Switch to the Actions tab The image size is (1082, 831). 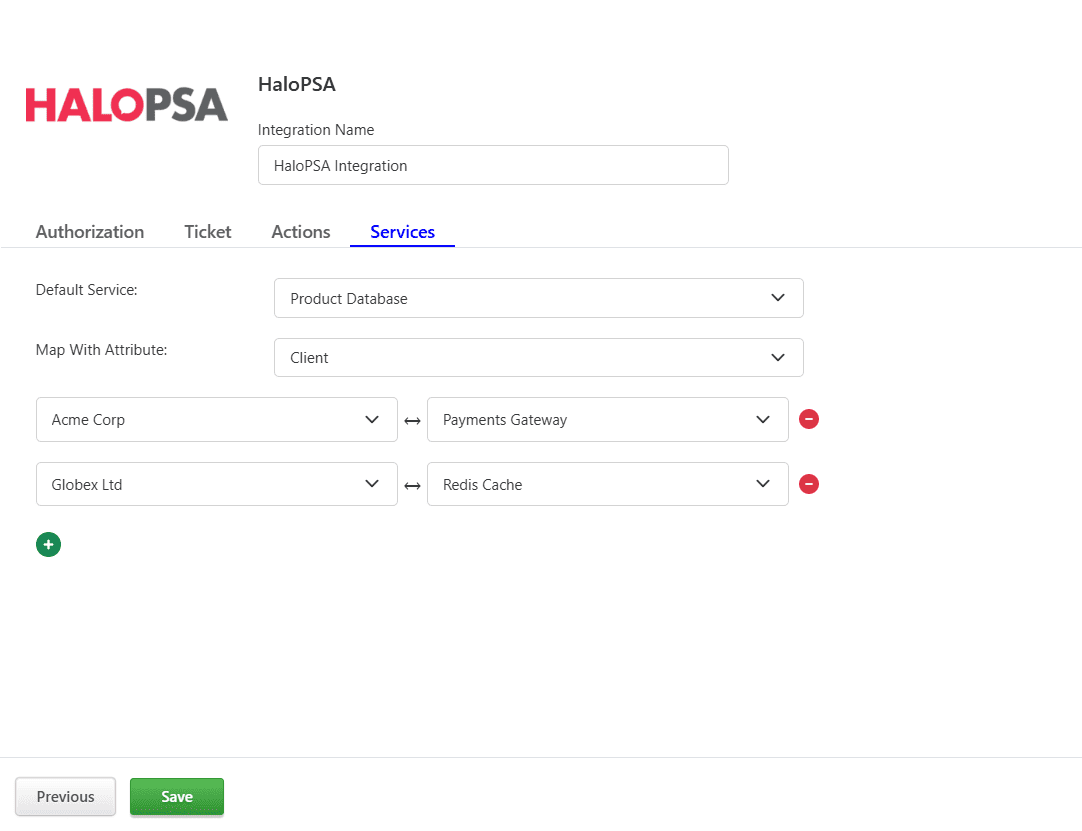pos(301,232)
